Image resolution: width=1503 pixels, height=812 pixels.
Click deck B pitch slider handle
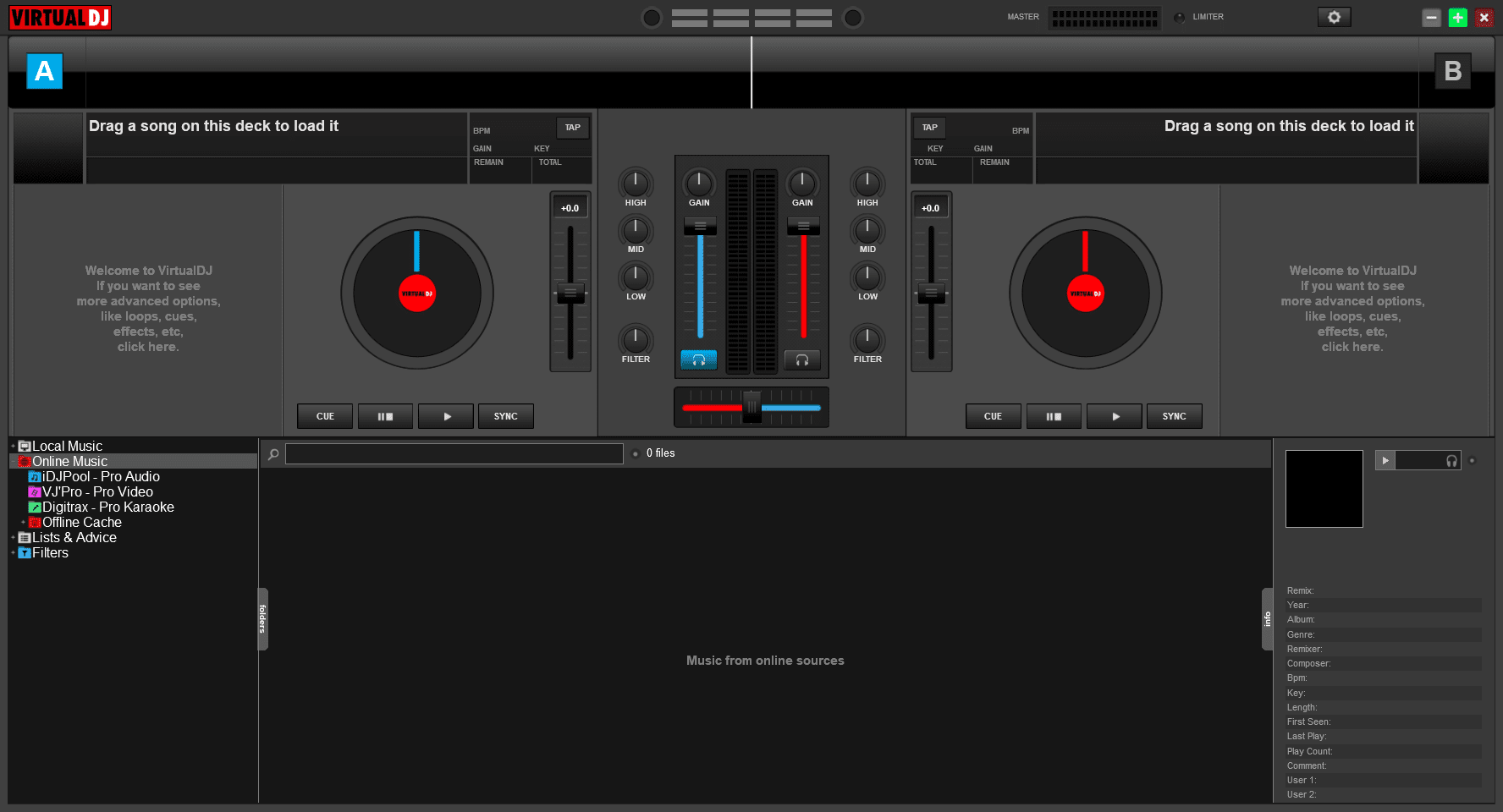click(x=931, y=294)
